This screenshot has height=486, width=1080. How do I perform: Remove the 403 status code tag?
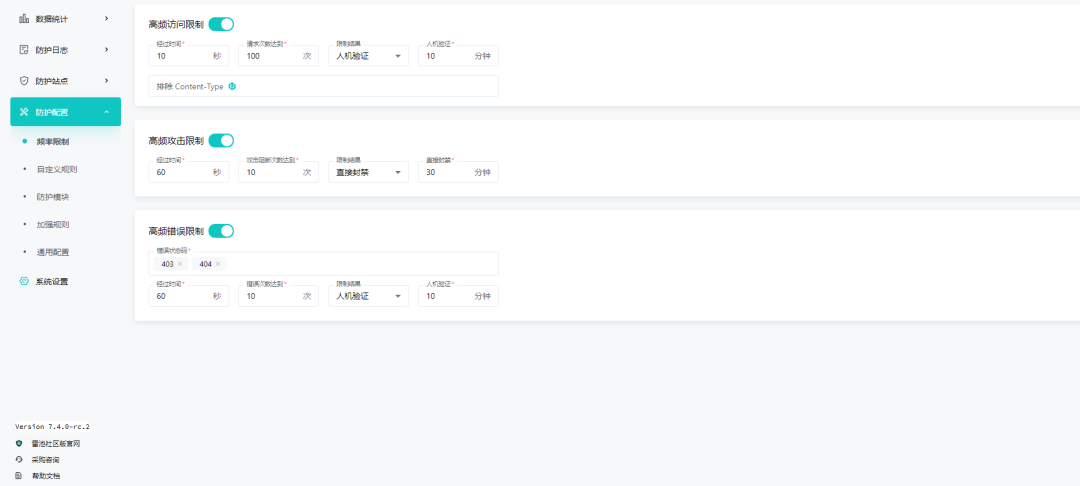[180, 264]
